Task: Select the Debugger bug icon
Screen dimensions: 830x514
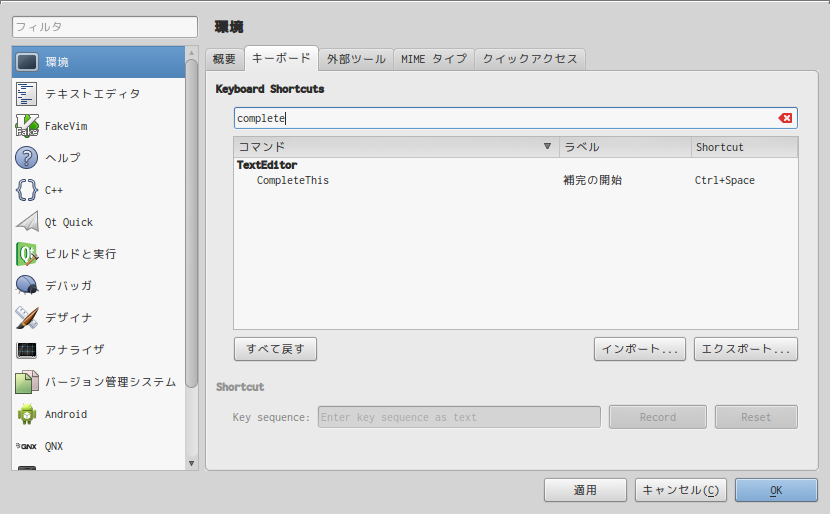Action: pyautogui.click(x=27, y=286)
